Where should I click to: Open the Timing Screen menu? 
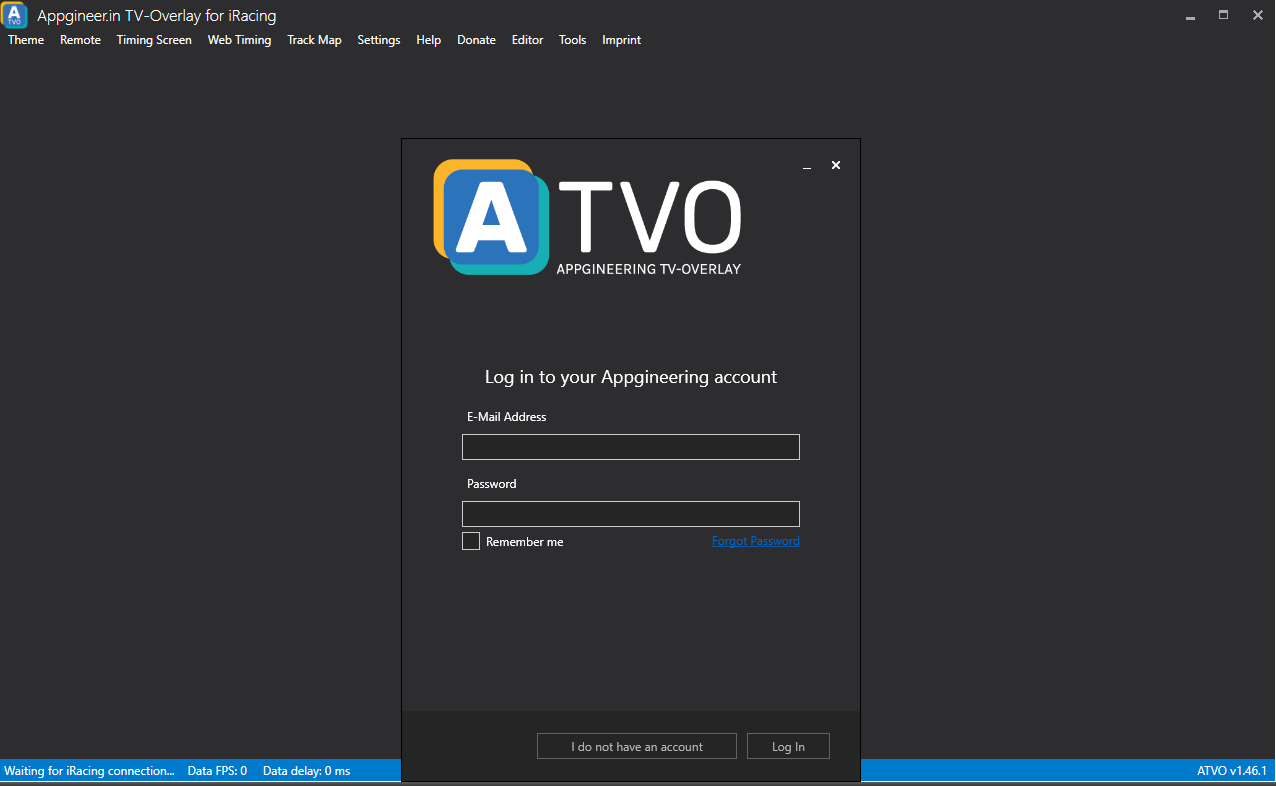(154, 40)
